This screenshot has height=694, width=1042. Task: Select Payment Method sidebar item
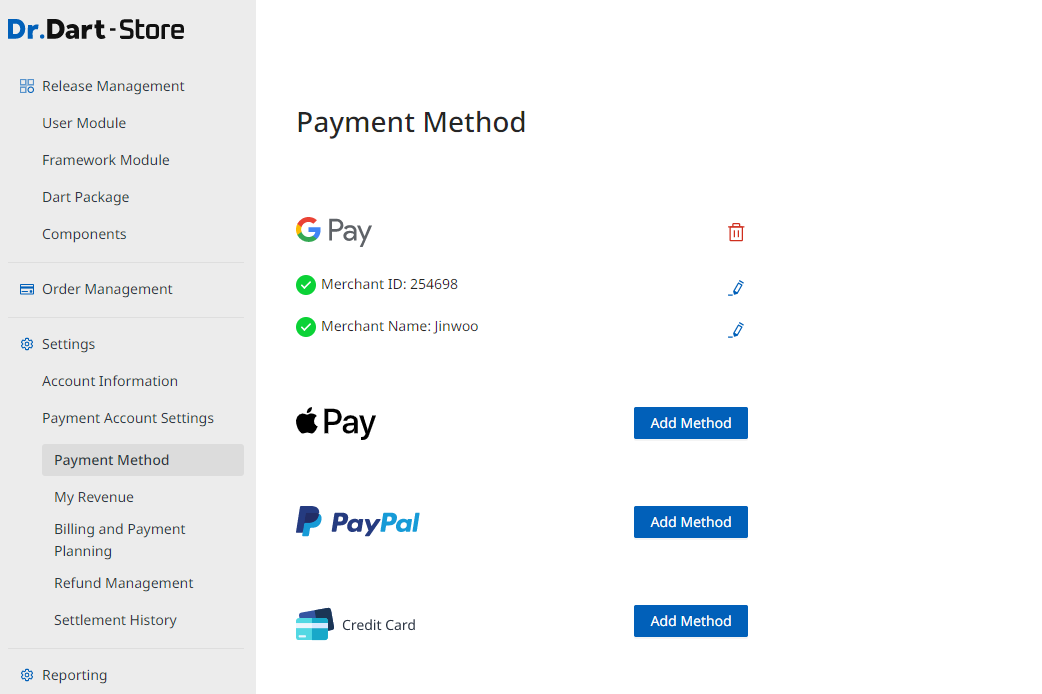click(143, 460)
